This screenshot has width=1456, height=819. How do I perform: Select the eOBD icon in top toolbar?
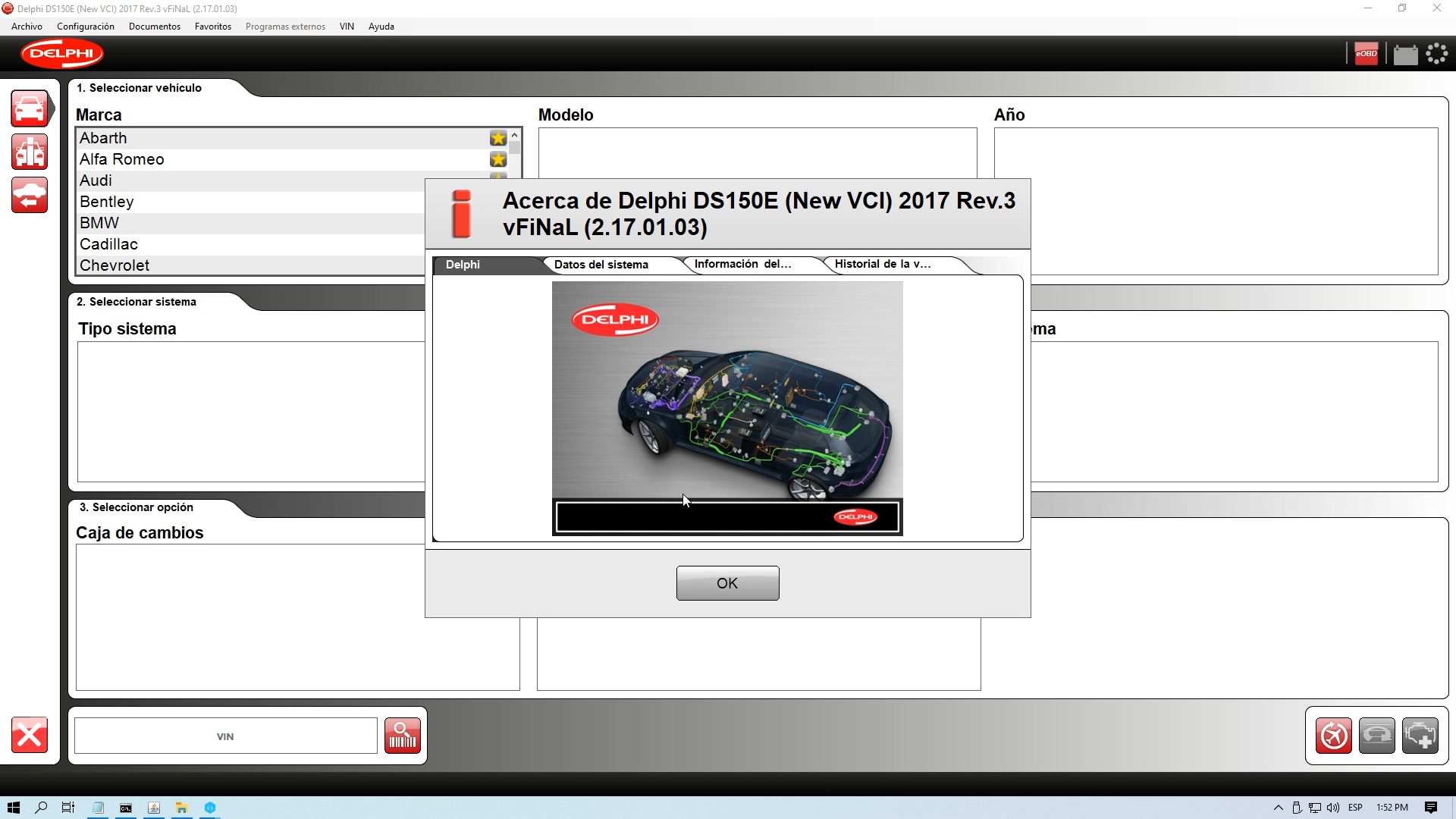pos(1365,54)
